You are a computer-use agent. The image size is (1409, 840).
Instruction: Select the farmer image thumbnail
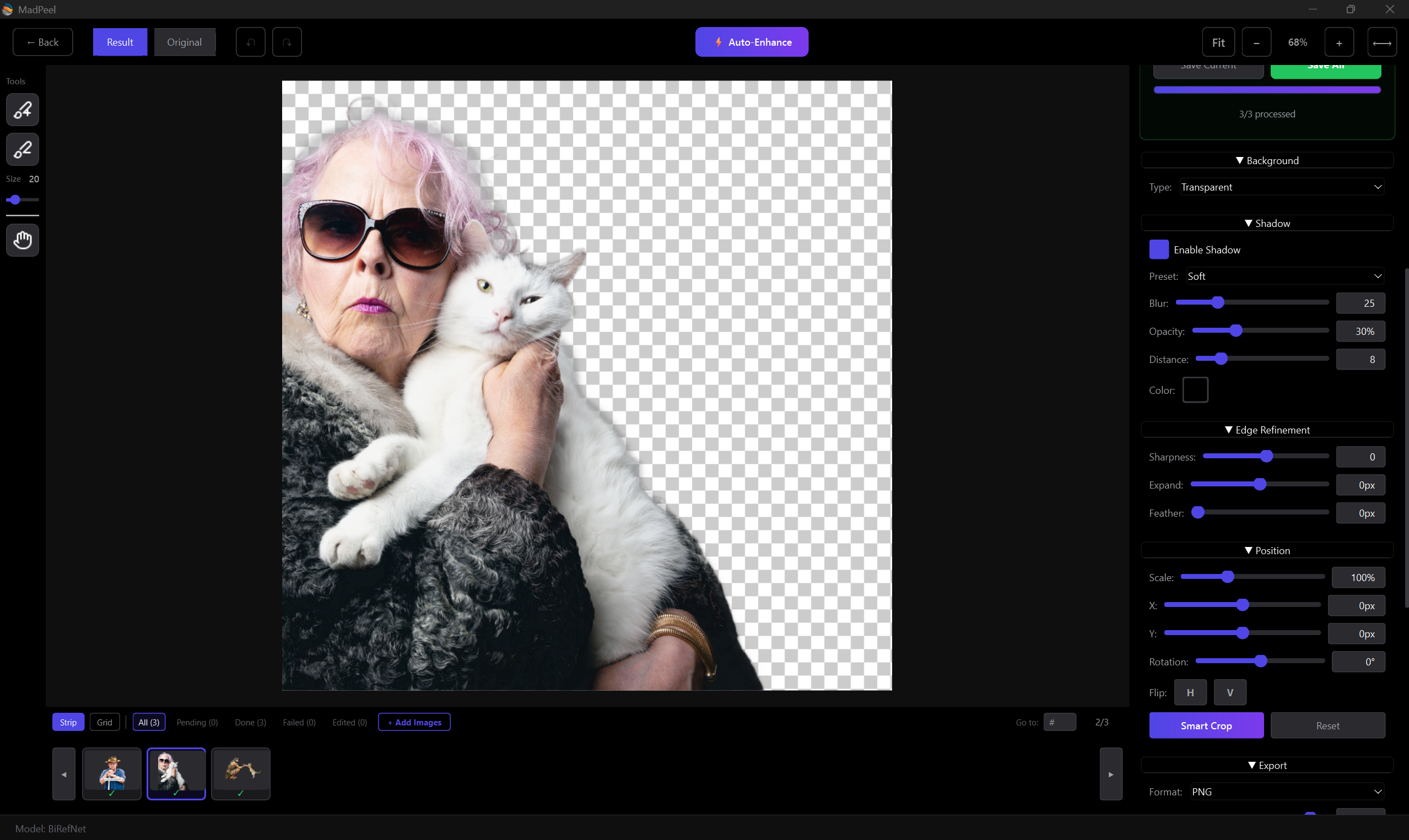pos(112,773)
